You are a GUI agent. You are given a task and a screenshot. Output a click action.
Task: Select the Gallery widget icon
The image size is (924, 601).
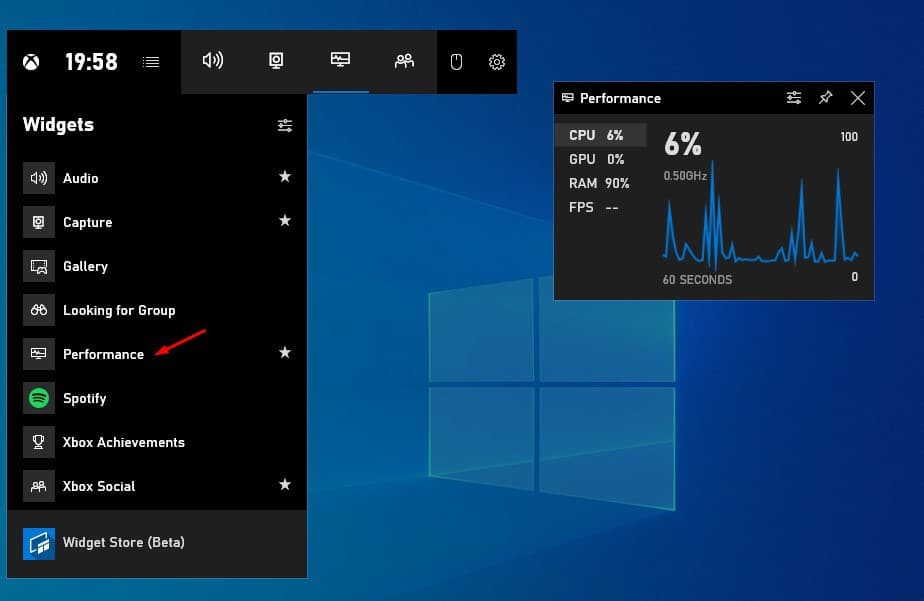tap(39, 266)
